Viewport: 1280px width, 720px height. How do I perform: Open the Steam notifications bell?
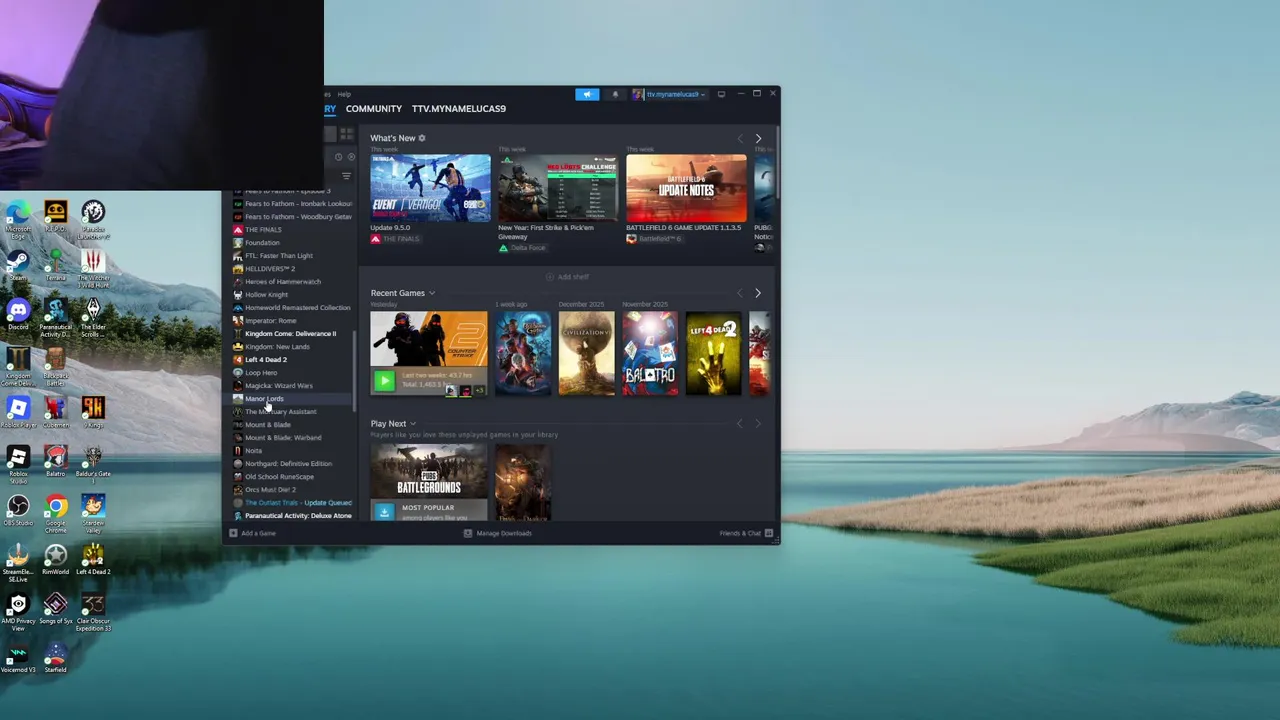pos(615,94)
